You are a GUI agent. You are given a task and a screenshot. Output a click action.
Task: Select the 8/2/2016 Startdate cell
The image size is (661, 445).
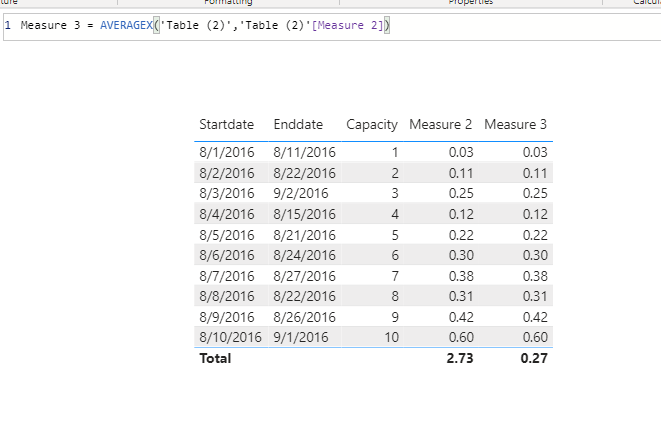tap(227, 173)
